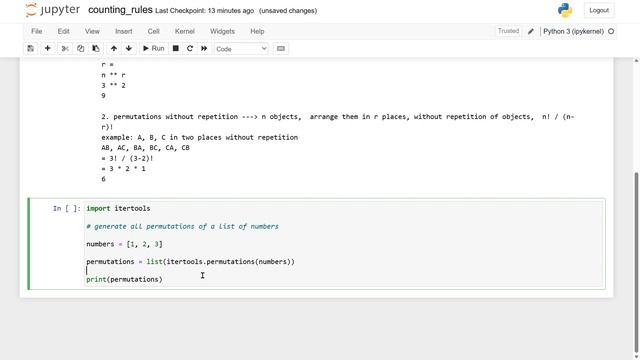Image resolution: width=640 pixels, height=360 pixels.
Task: Restart the kernel with the circular arrow
Action: pyautogui.click(x=190, y=49)
